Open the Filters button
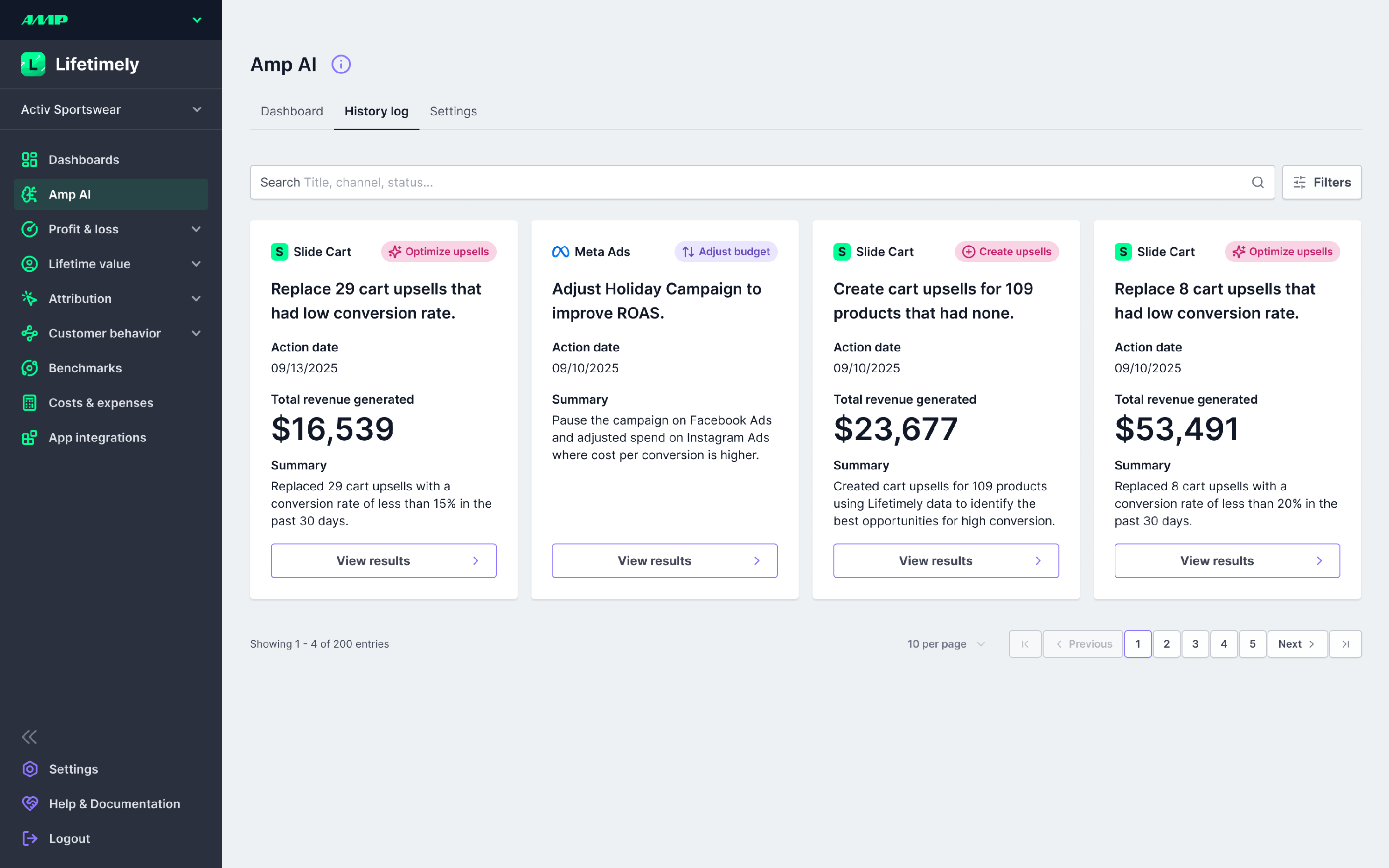This screenshot has width=1389, height=868. pos(1321,182)
